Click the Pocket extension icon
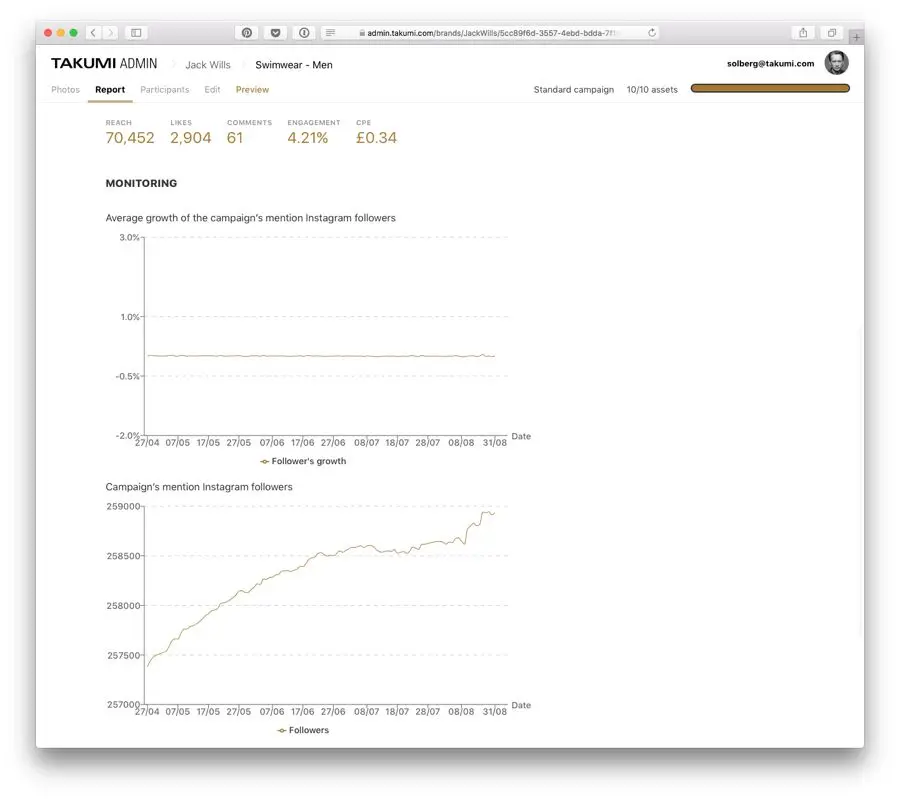The image size is (900, 799). 275,33
